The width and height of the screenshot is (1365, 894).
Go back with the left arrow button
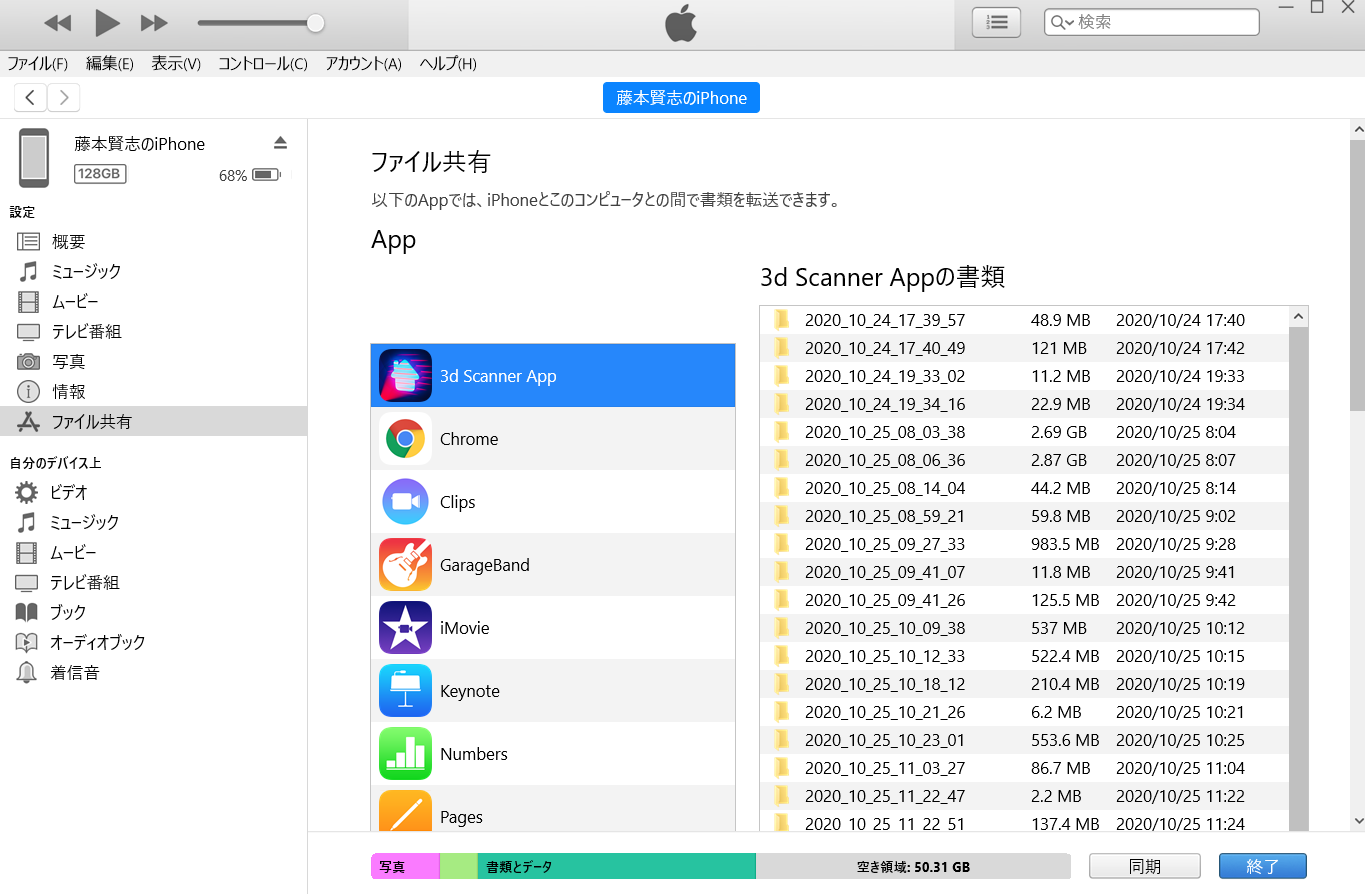tap(31, 97)
